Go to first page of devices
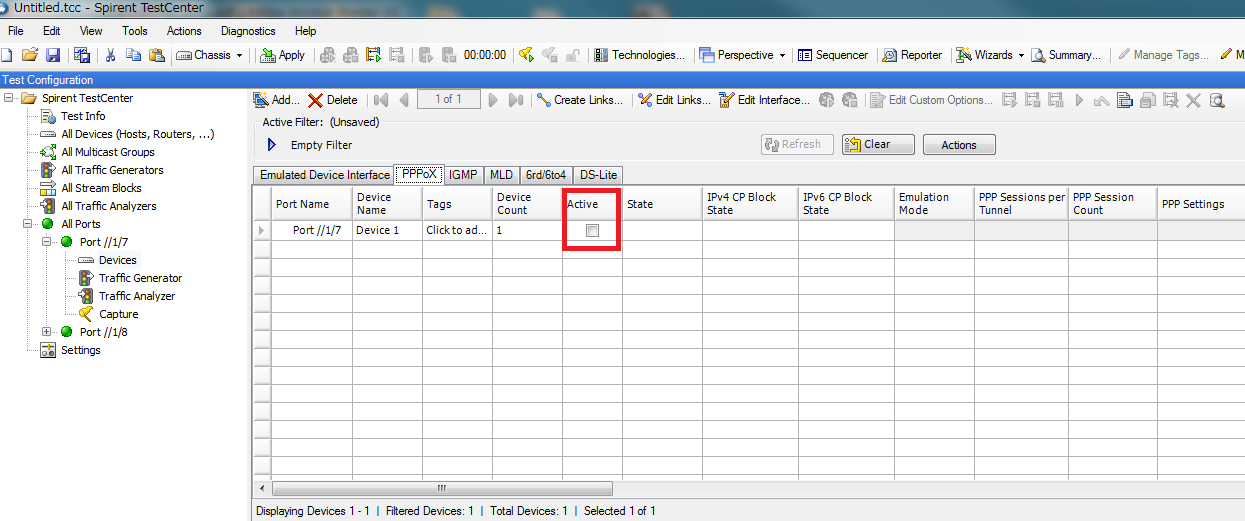1245x521 pixels. pos(380,100)
